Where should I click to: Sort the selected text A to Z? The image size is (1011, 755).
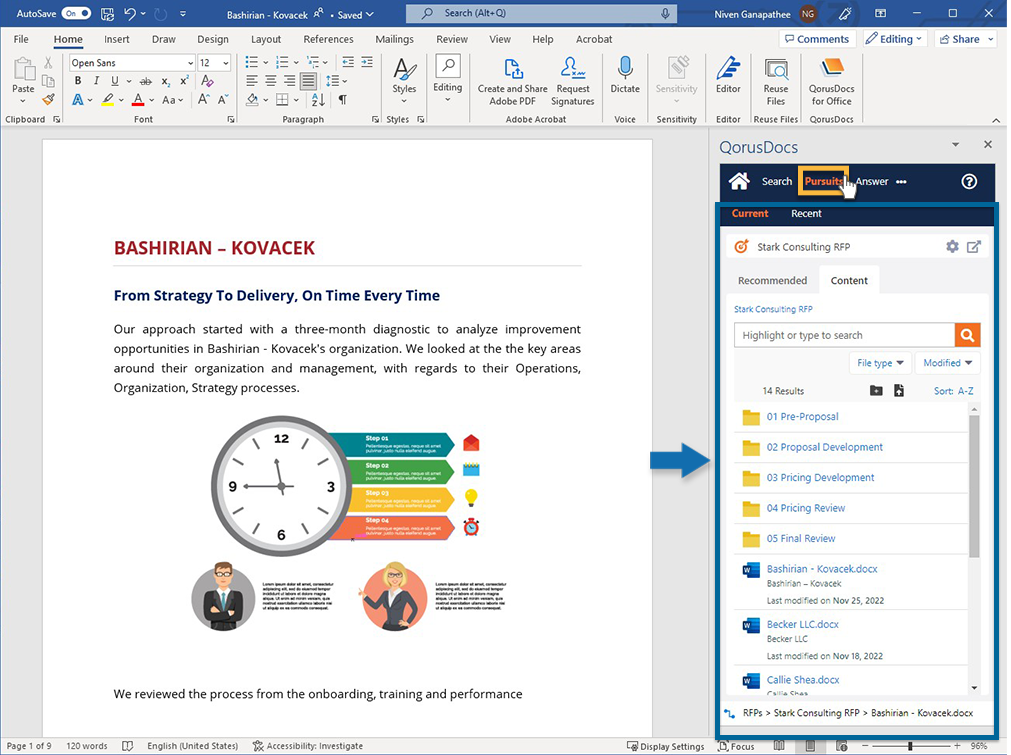318,100
